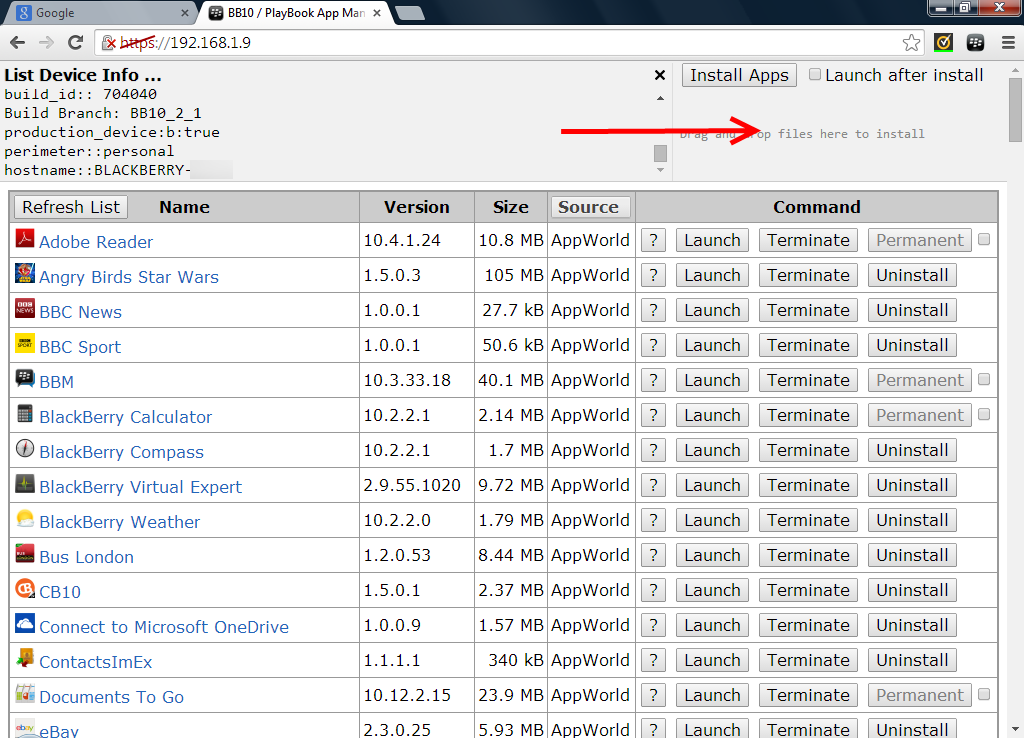The image size is (1024, 738).
Task: Open the Bus London link
Action: (x=86, y=557)
